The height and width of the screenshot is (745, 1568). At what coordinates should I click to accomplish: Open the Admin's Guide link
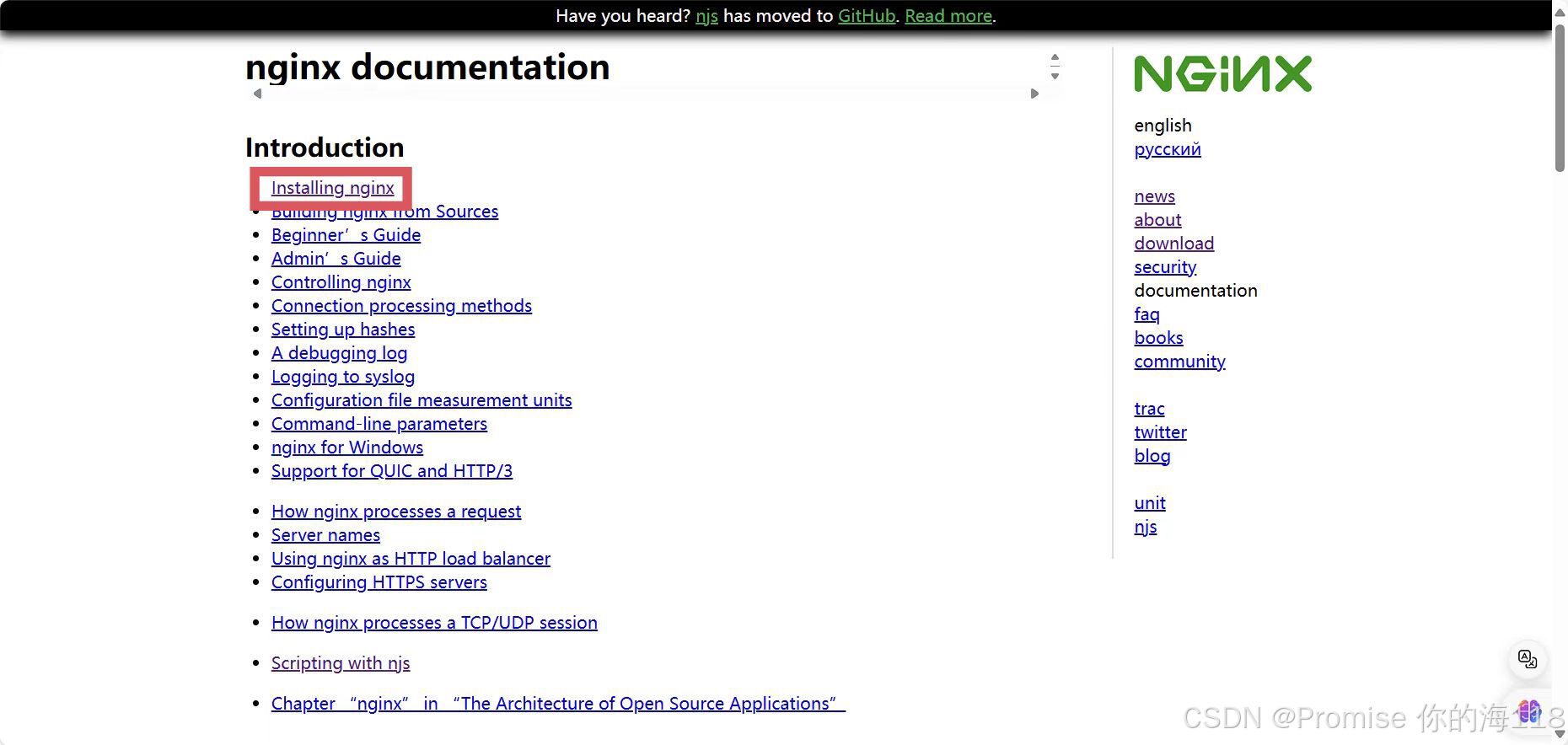(336, 259)
